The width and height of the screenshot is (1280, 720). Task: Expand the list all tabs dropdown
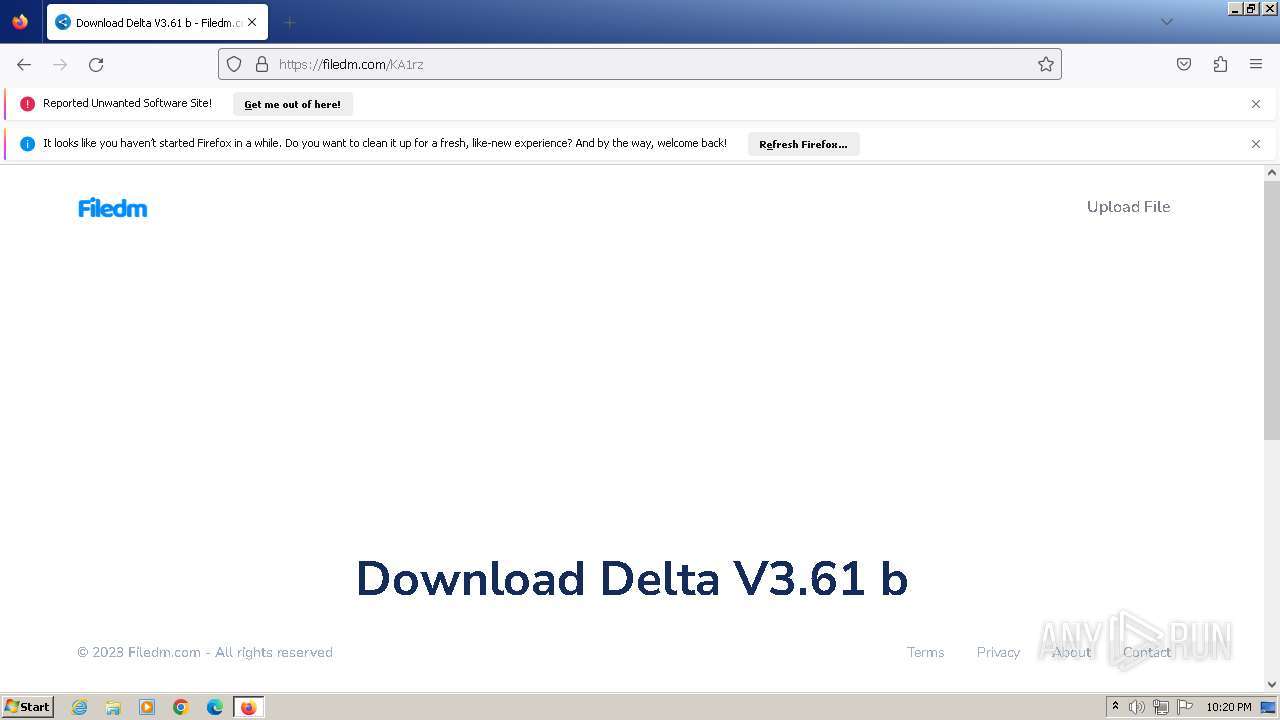[x=1166, y=22]
